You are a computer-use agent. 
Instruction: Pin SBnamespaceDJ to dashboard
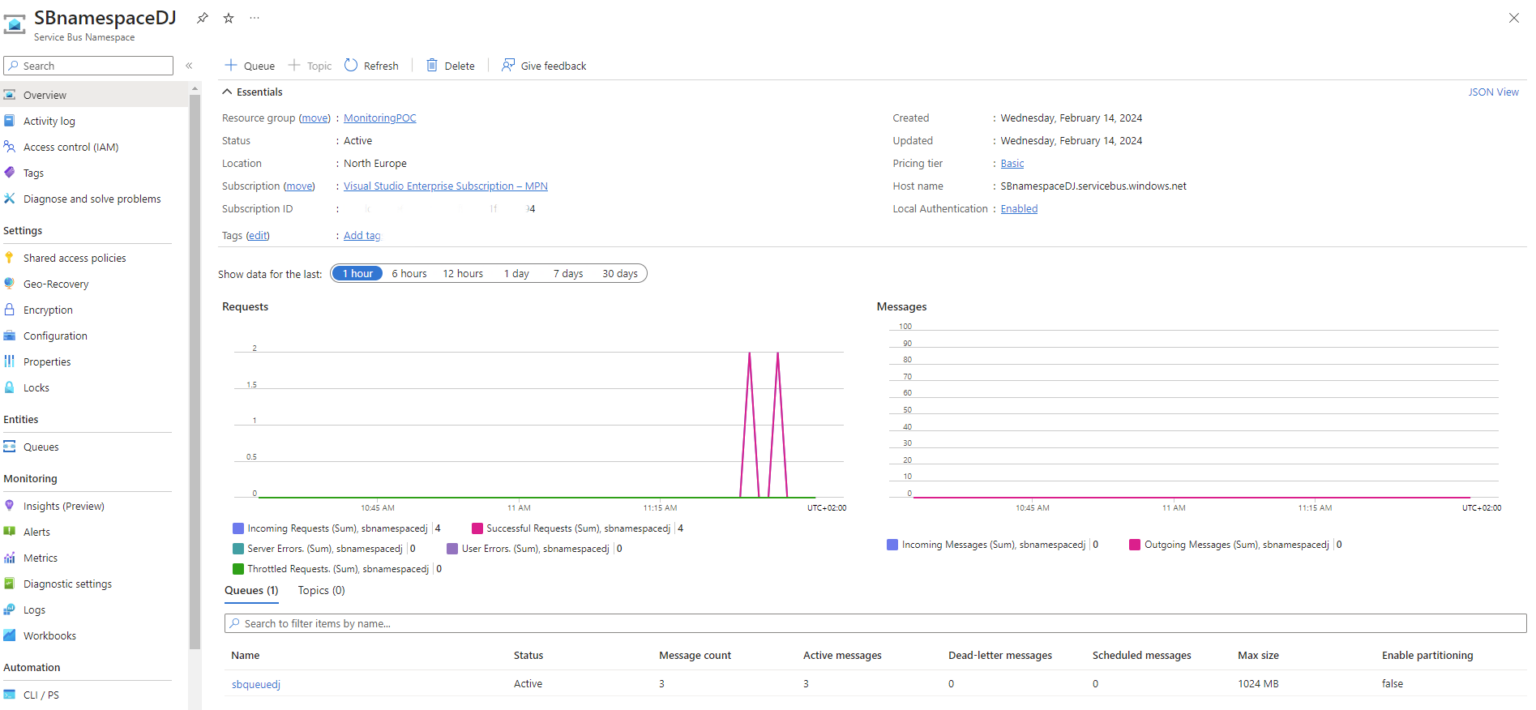[x=200, y=17]
